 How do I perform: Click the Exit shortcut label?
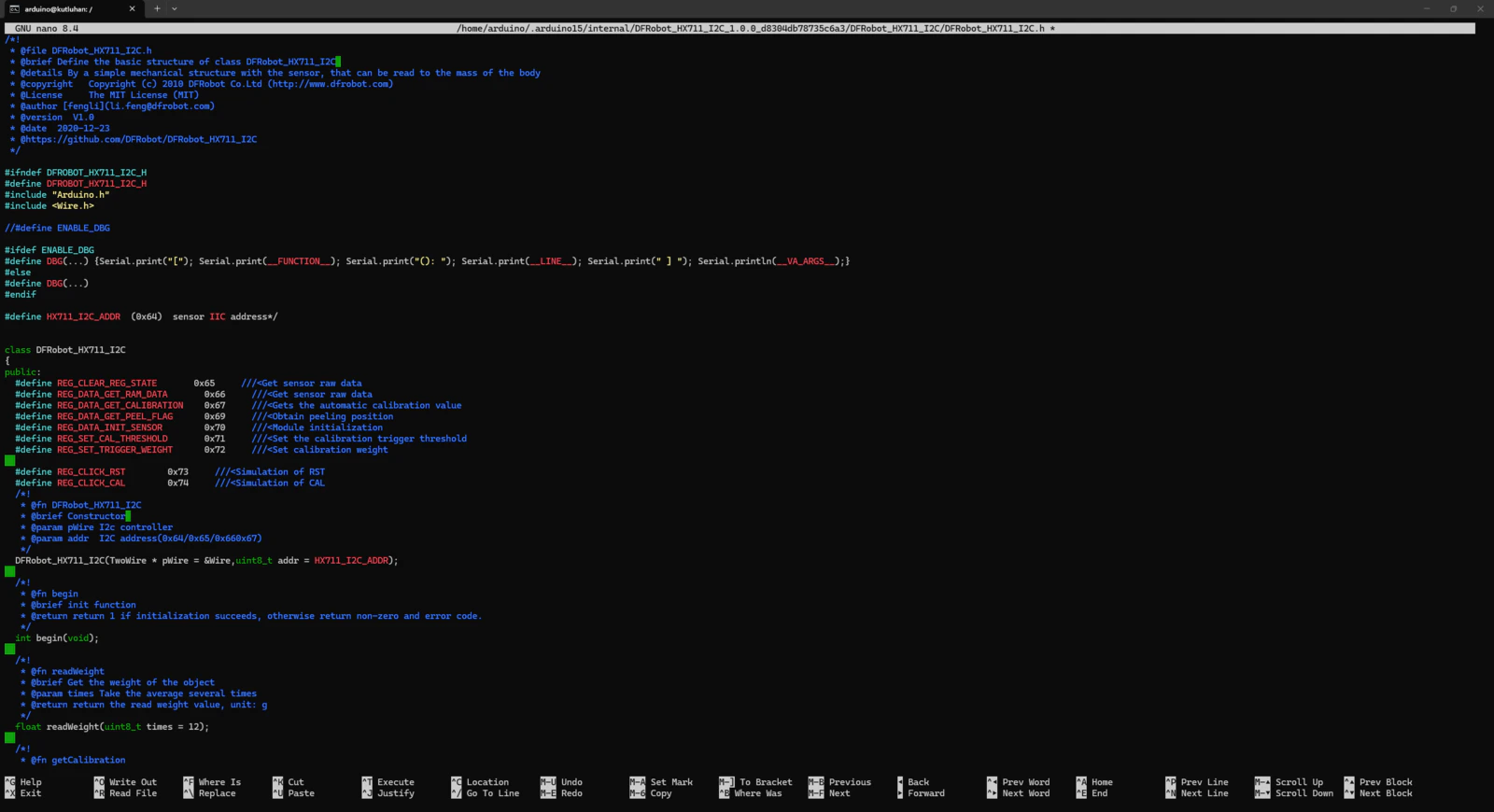[x=31, y=793]
